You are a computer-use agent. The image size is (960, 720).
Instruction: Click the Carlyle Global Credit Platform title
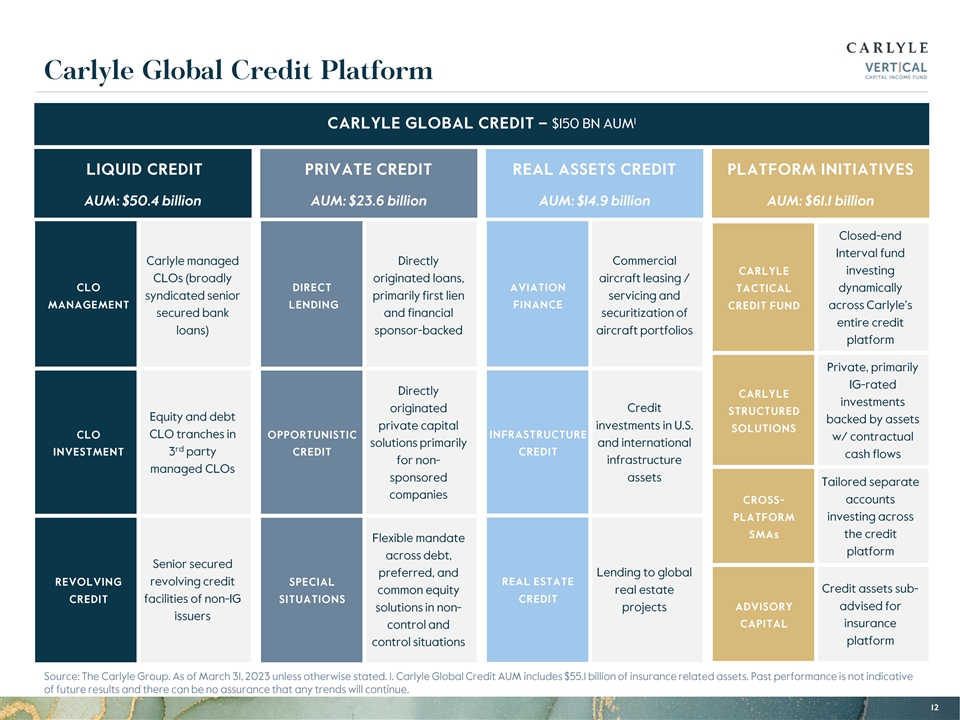(x=238, y=70)
